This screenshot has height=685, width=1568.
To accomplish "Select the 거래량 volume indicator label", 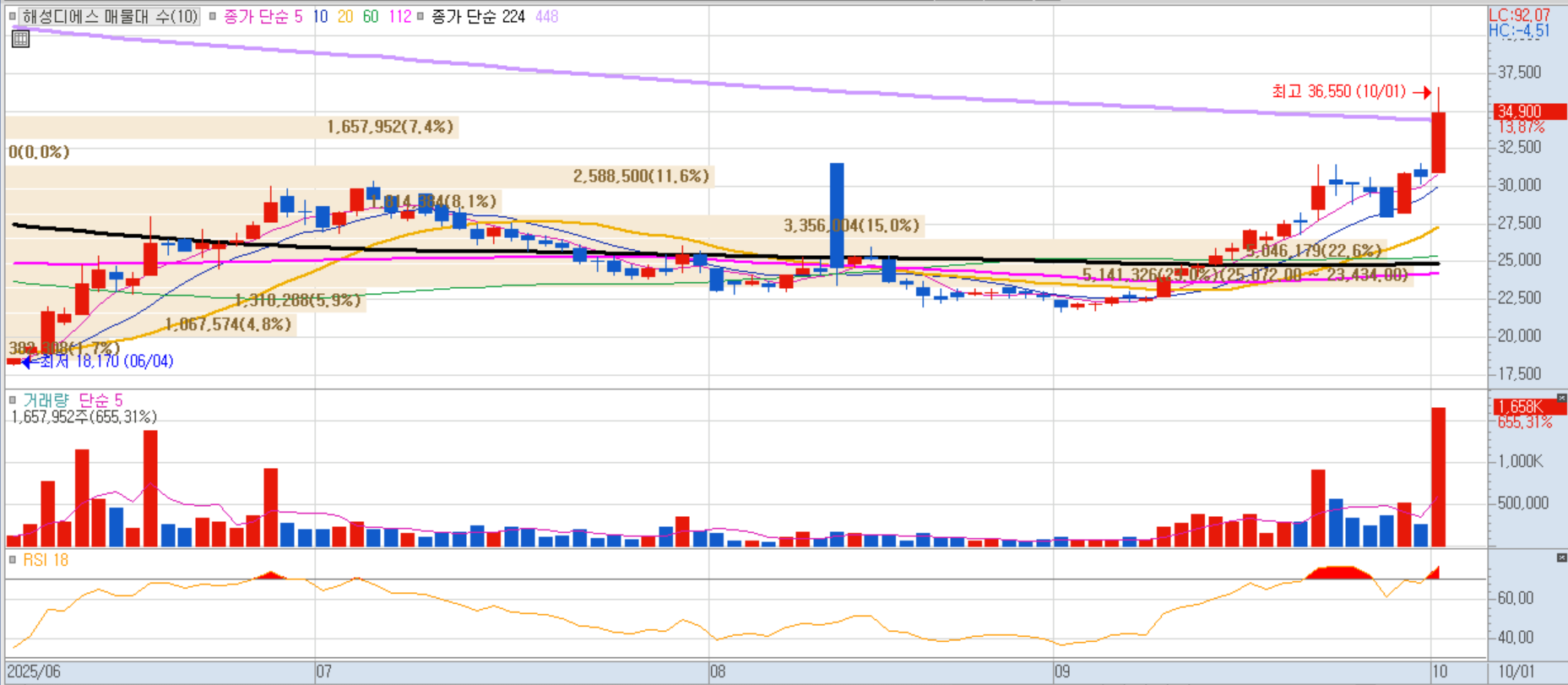I will point(46,400).
